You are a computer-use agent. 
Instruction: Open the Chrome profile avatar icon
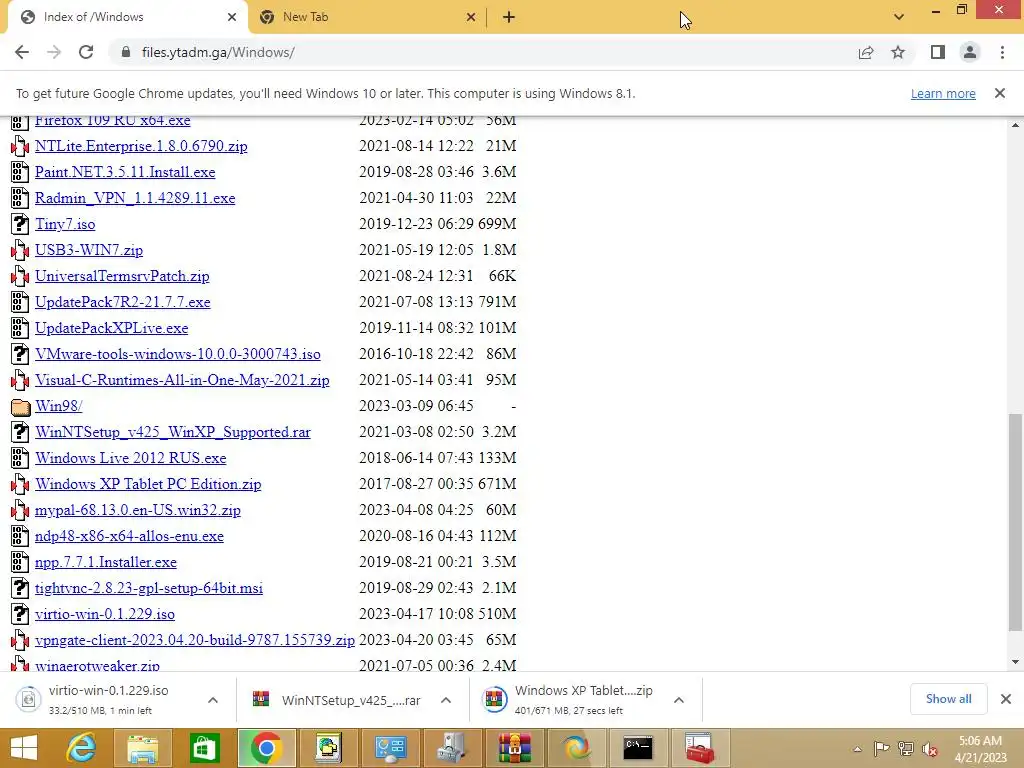(x=970, y=52)
